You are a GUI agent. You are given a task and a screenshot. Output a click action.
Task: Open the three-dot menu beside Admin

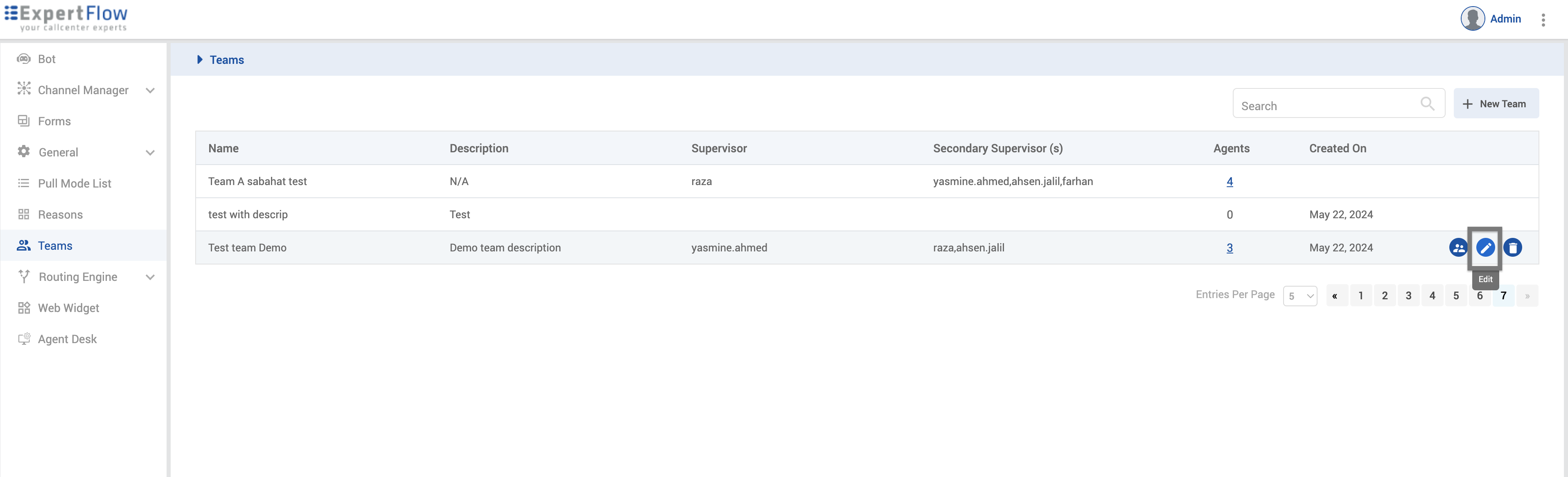[x=1543, y=20]
